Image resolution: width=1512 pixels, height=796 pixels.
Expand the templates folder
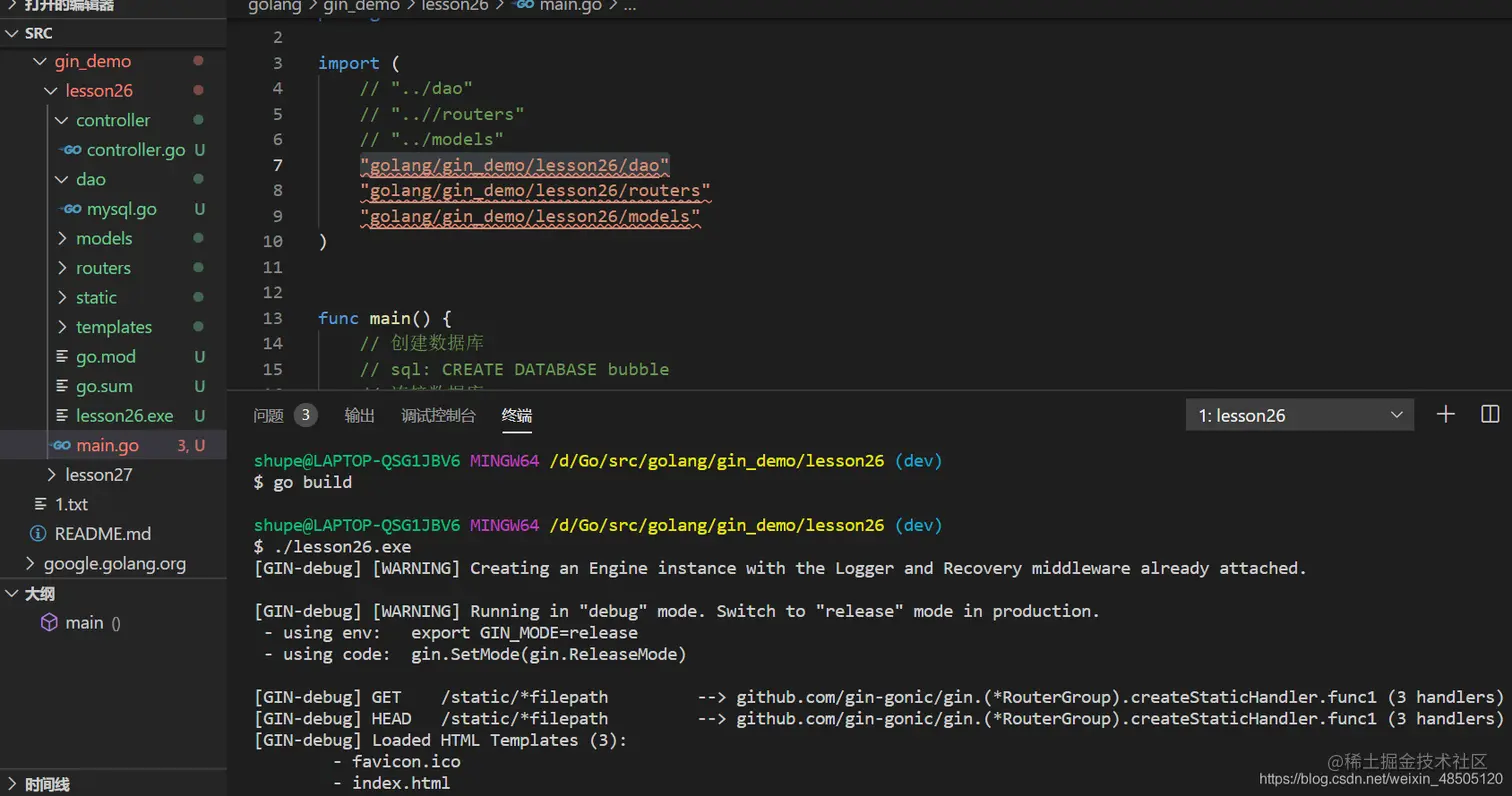[x=62, y=327]
